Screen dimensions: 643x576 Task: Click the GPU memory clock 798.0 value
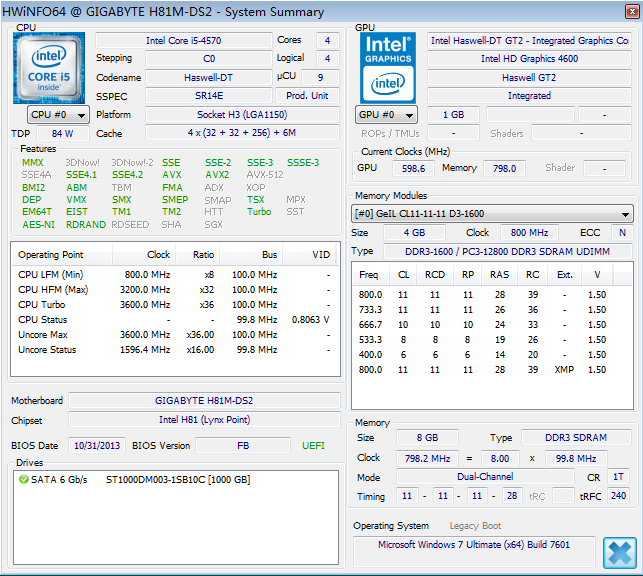[504, 168]
